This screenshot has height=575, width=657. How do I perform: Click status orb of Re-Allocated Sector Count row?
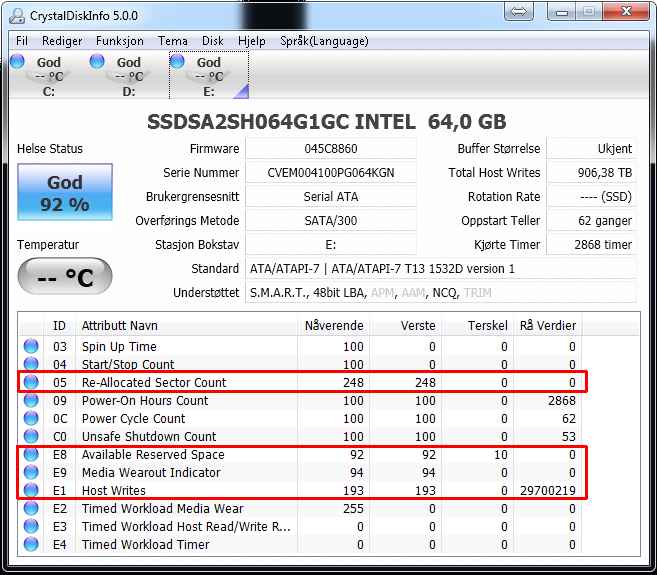coord(31,382)
